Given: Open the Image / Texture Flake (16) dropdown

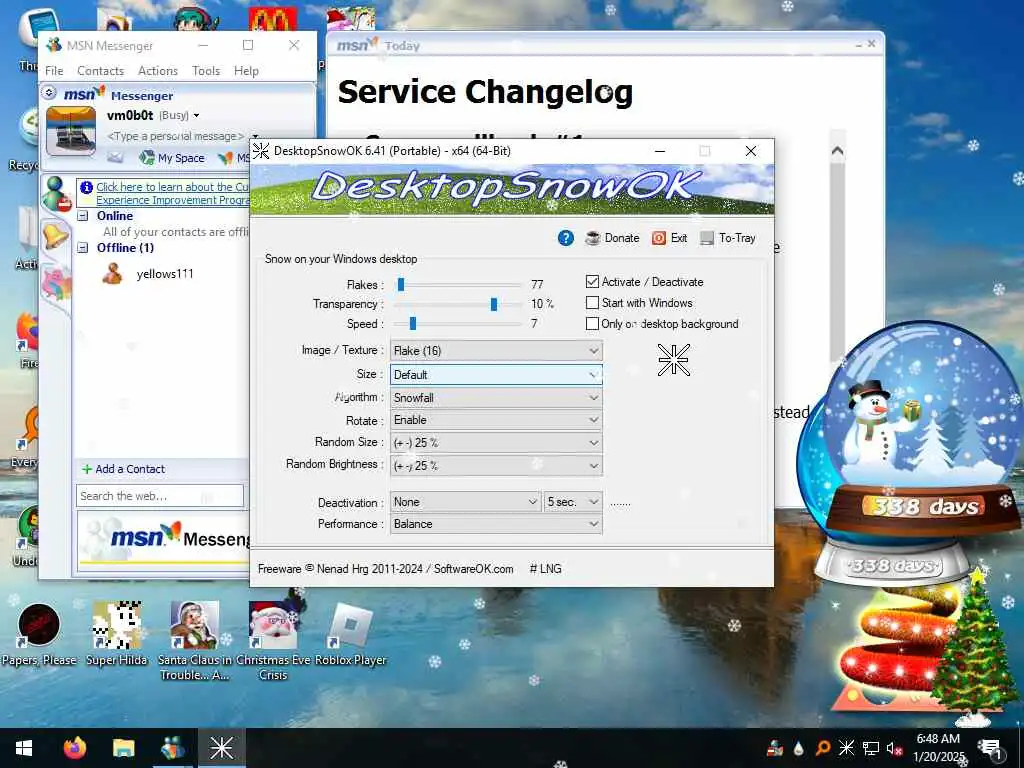Looking at the screenshot, I should point(496,351).
